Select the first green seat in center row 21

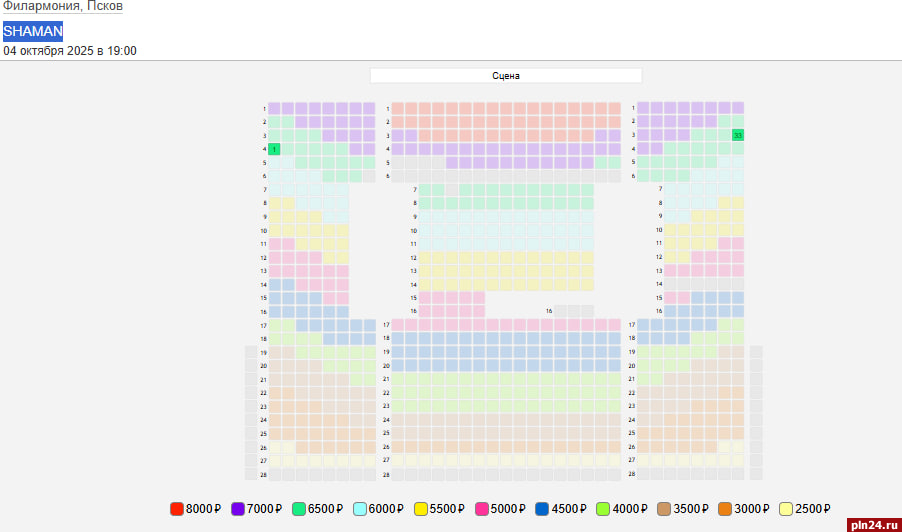(x=398, y=380)
